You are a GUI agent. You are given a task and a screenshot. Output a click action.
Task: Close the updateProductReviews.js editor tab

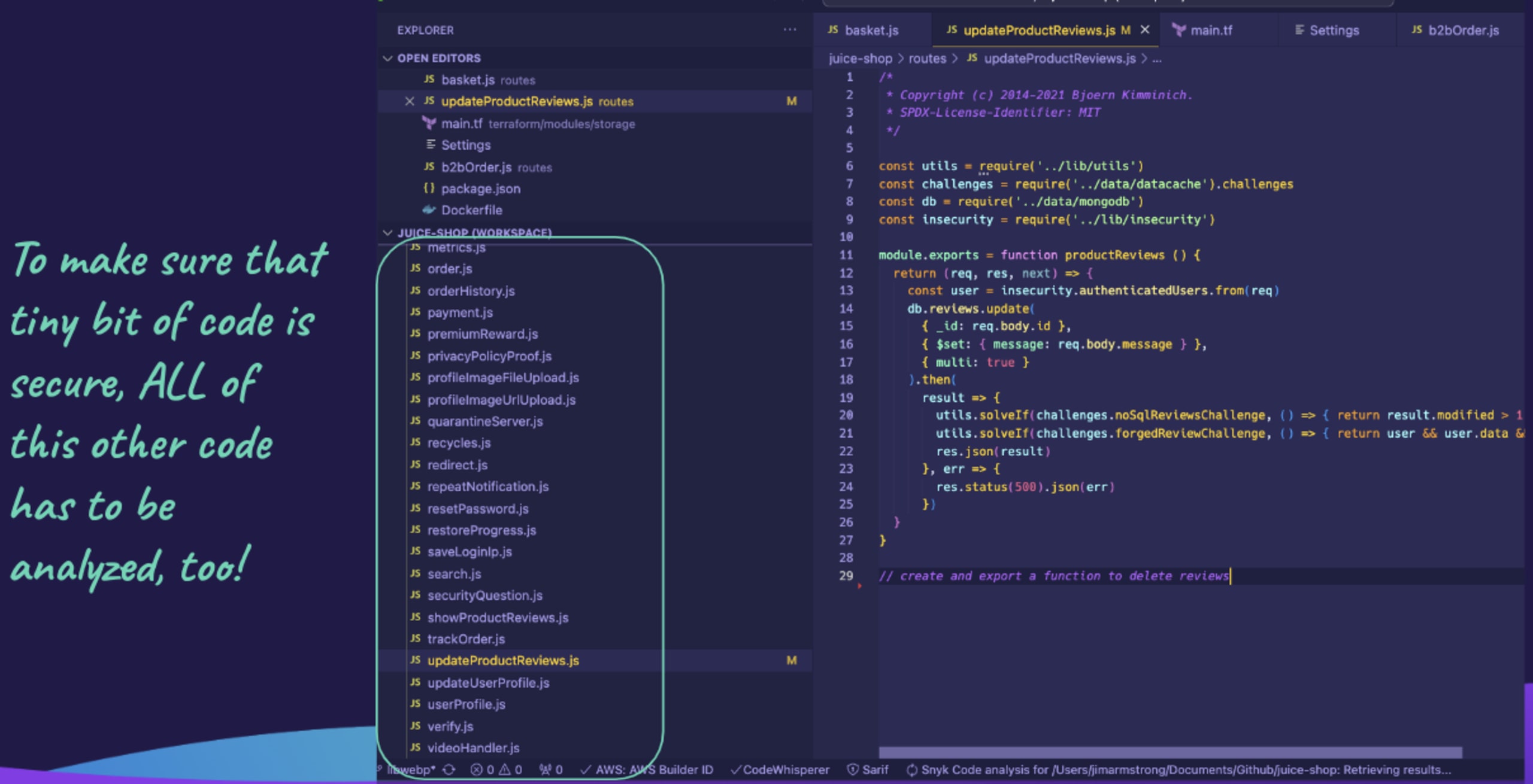coord(1145,30)
